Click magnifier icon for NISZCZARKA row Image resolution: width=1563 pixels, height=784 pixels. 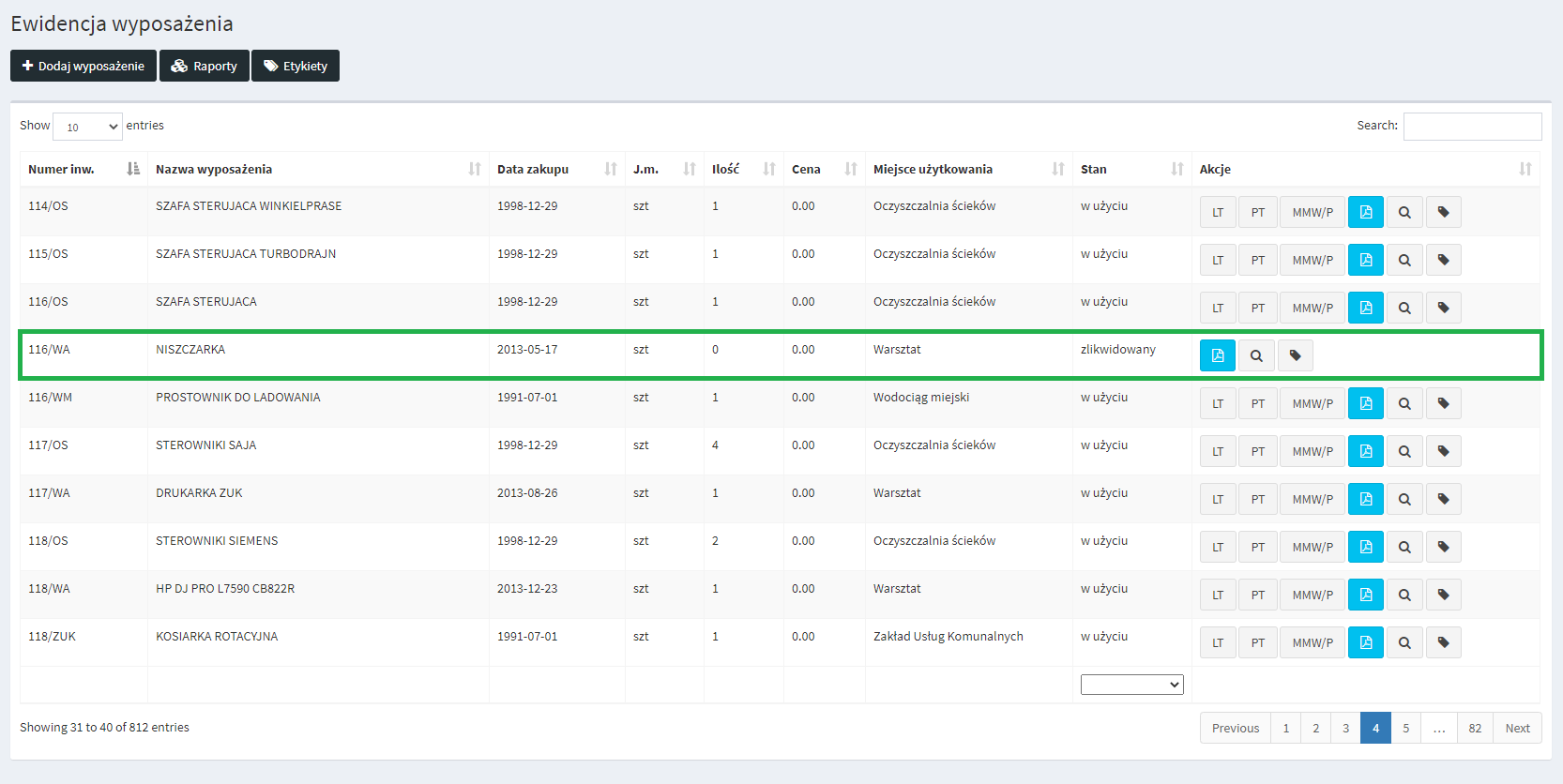pos(1256,355)
